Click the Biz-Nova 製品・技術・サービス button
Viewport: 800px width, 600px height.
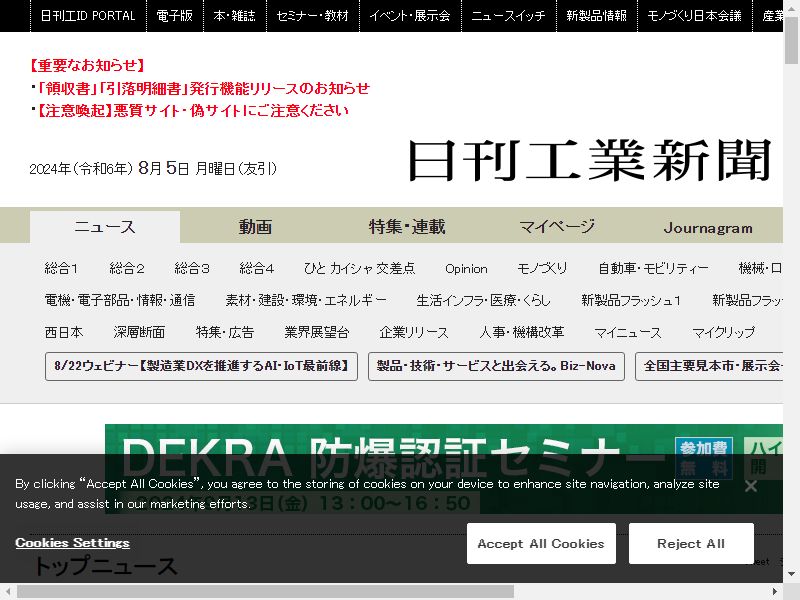(496, 366)
